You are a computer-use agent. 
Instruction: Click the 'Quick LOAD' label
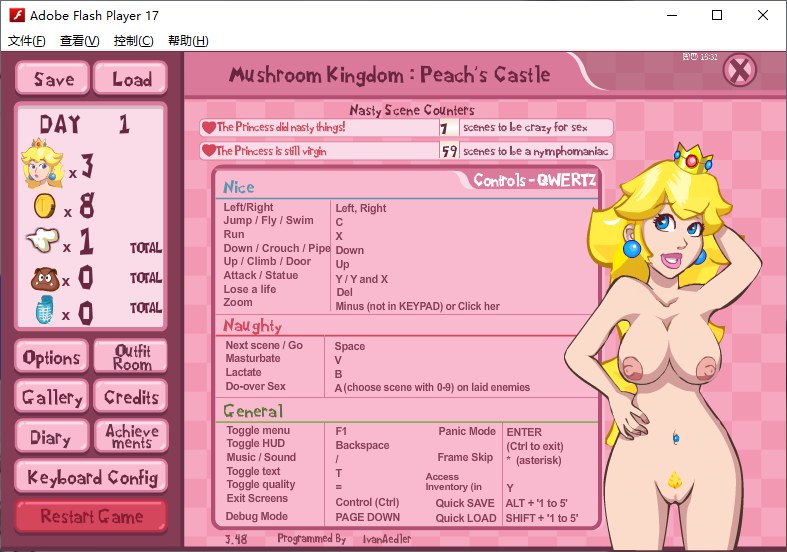[x=466, y=518]
